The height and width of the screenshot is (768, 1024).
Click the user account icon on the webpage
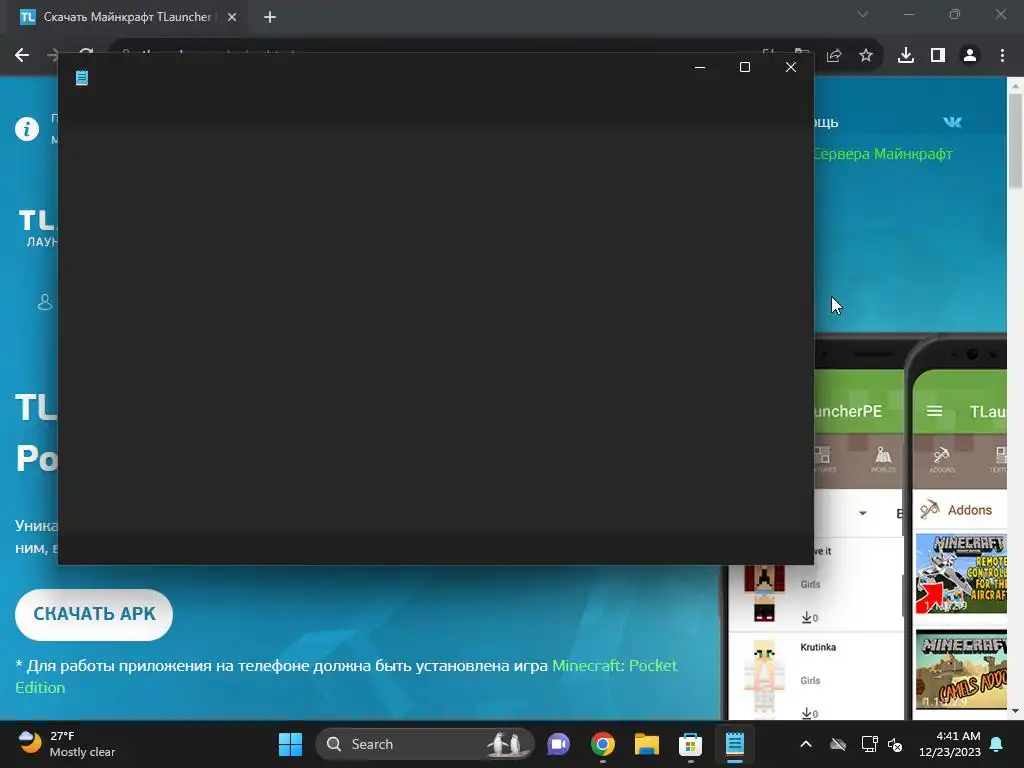[x=44, y=302]
